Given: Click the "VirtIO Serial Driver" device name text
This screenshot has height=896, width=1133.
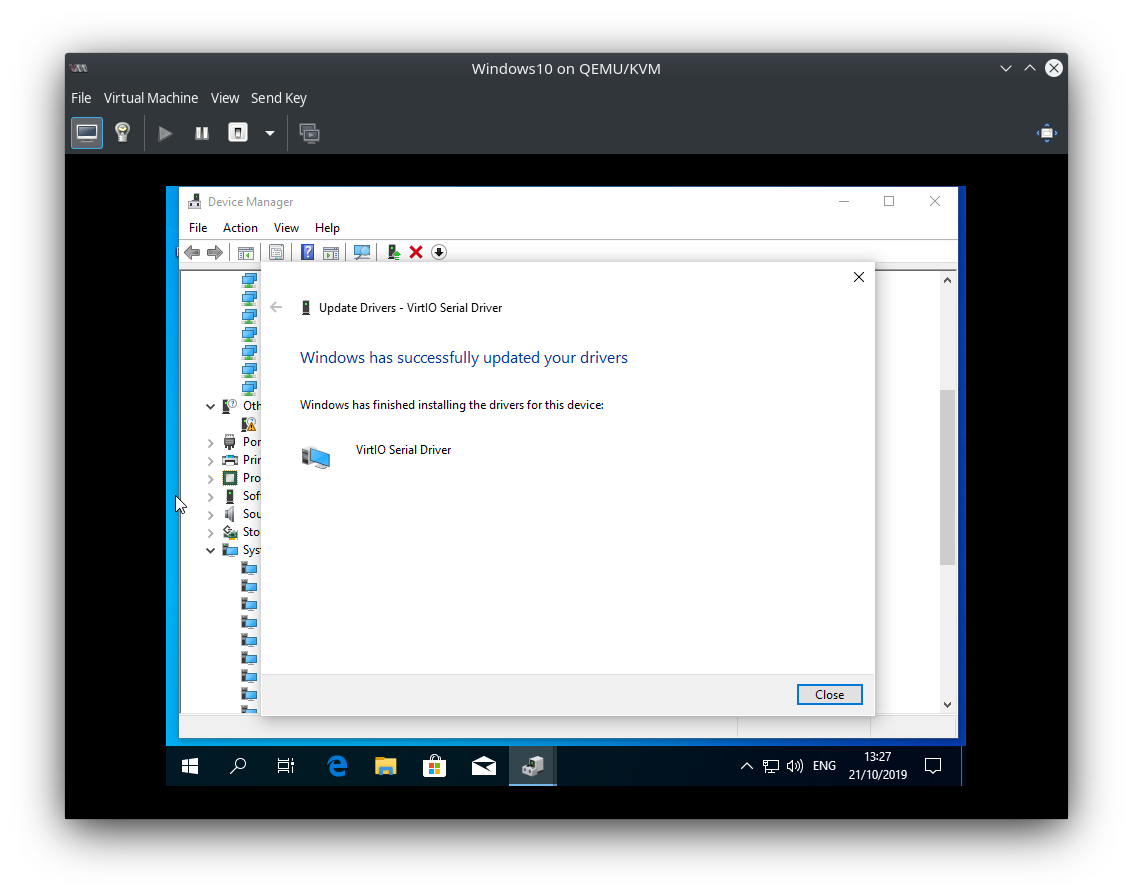Looking at the screenshot, I should 403,450.
